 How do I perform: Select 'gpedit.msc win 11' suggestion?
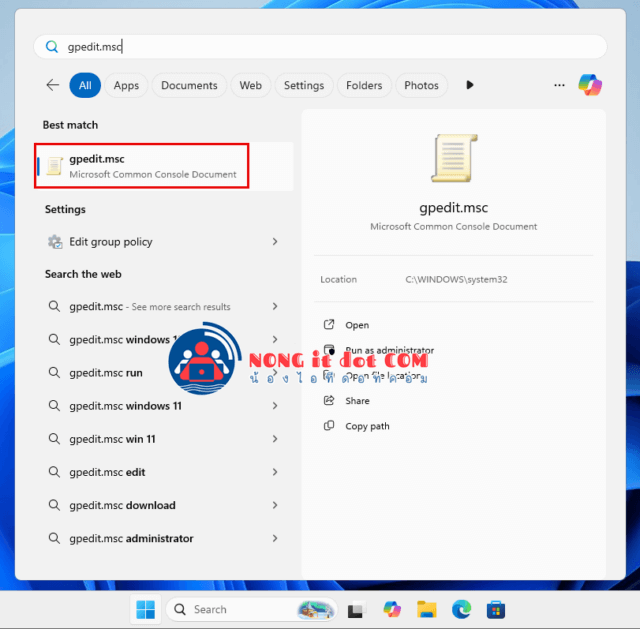click(x=163, y=439)
